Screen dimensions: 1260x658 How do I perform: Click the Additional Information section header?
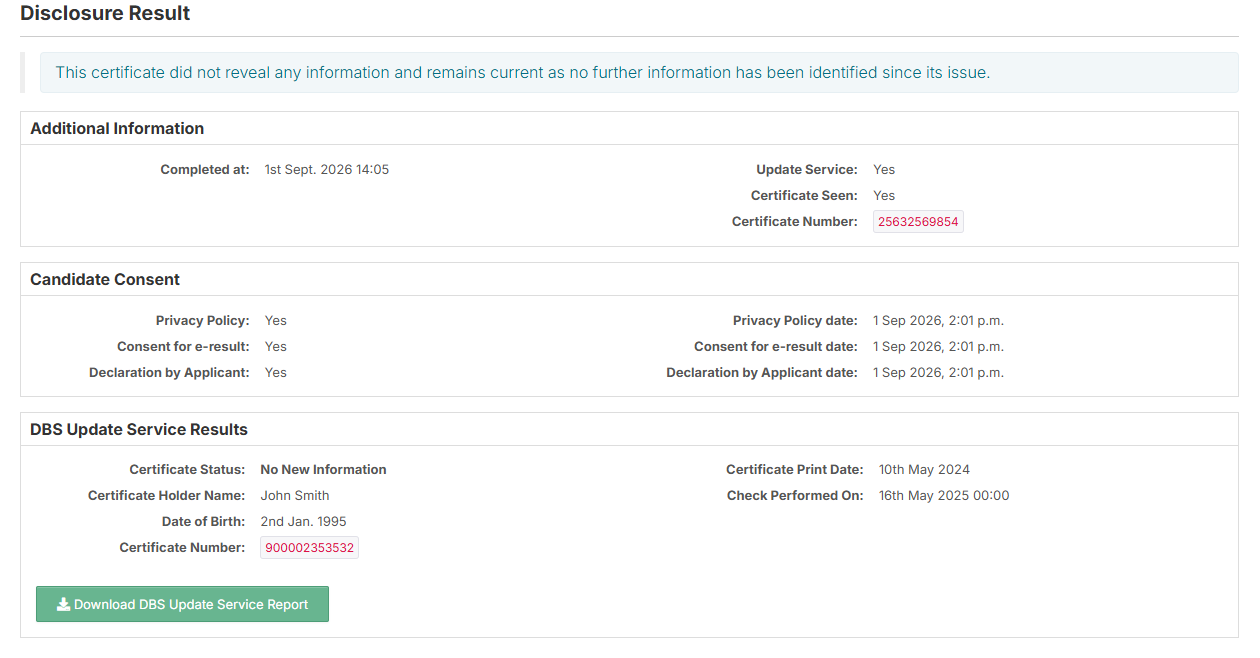point(117,128)
